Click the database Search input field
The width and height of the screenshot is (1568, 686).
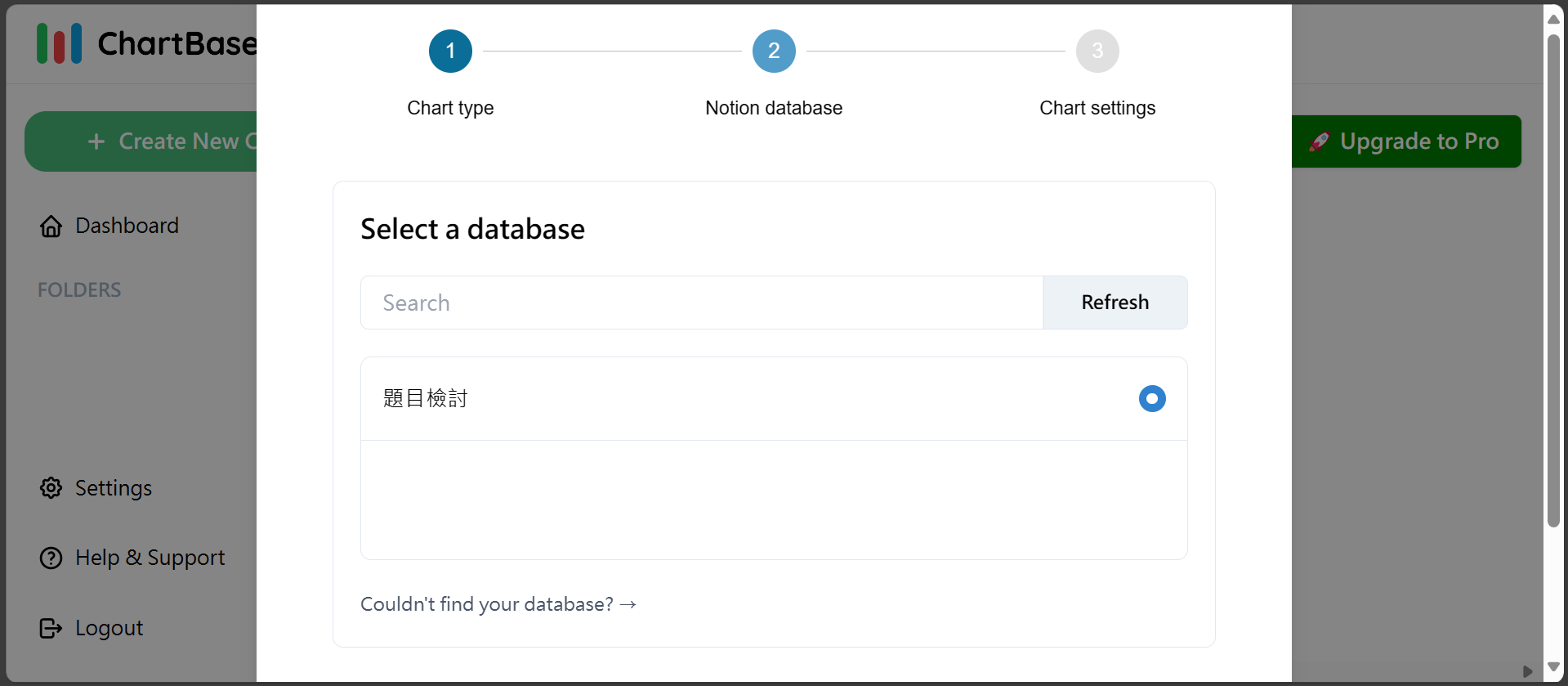pyautogui.click(x=702, y=303)
